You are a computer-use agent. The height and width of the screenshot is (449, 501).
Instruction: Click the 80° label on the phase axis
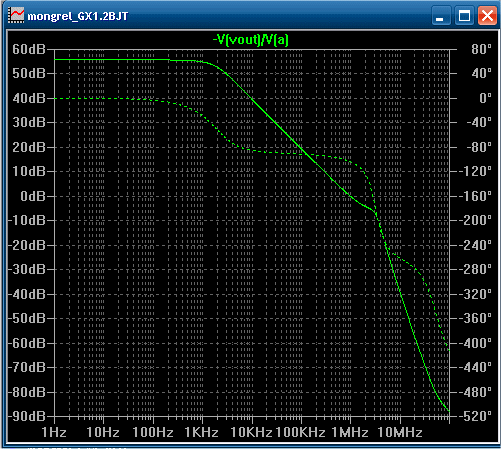[x=481, y=49]
